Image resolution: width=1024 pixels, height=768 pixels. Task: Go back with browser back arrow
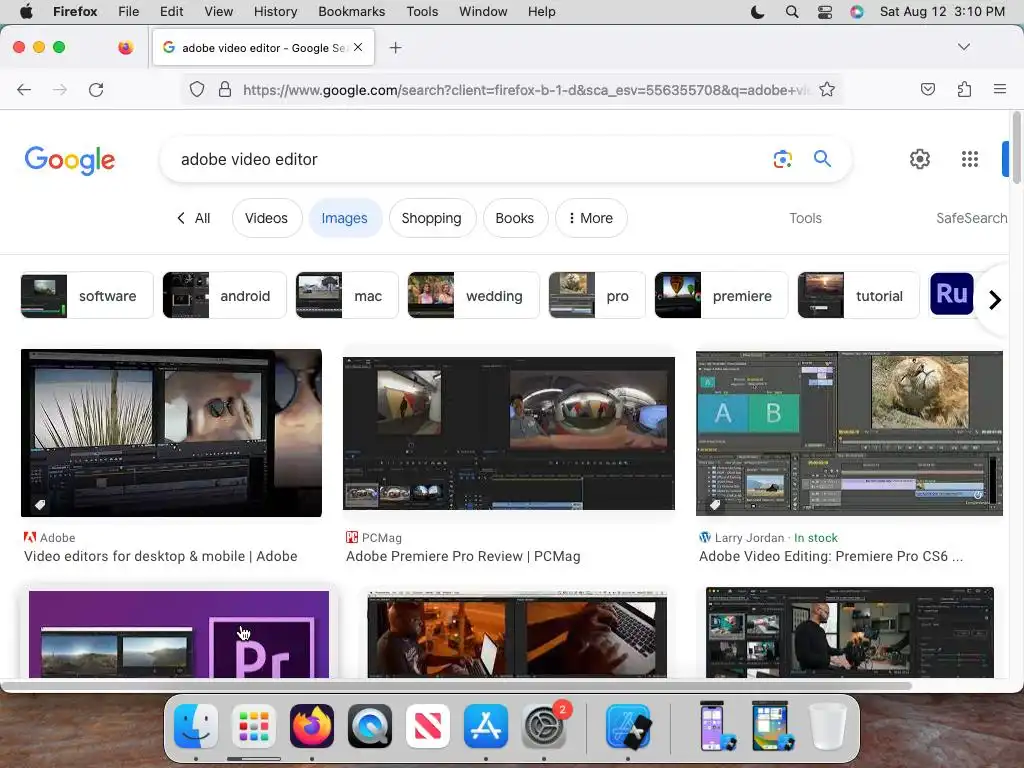24,89
